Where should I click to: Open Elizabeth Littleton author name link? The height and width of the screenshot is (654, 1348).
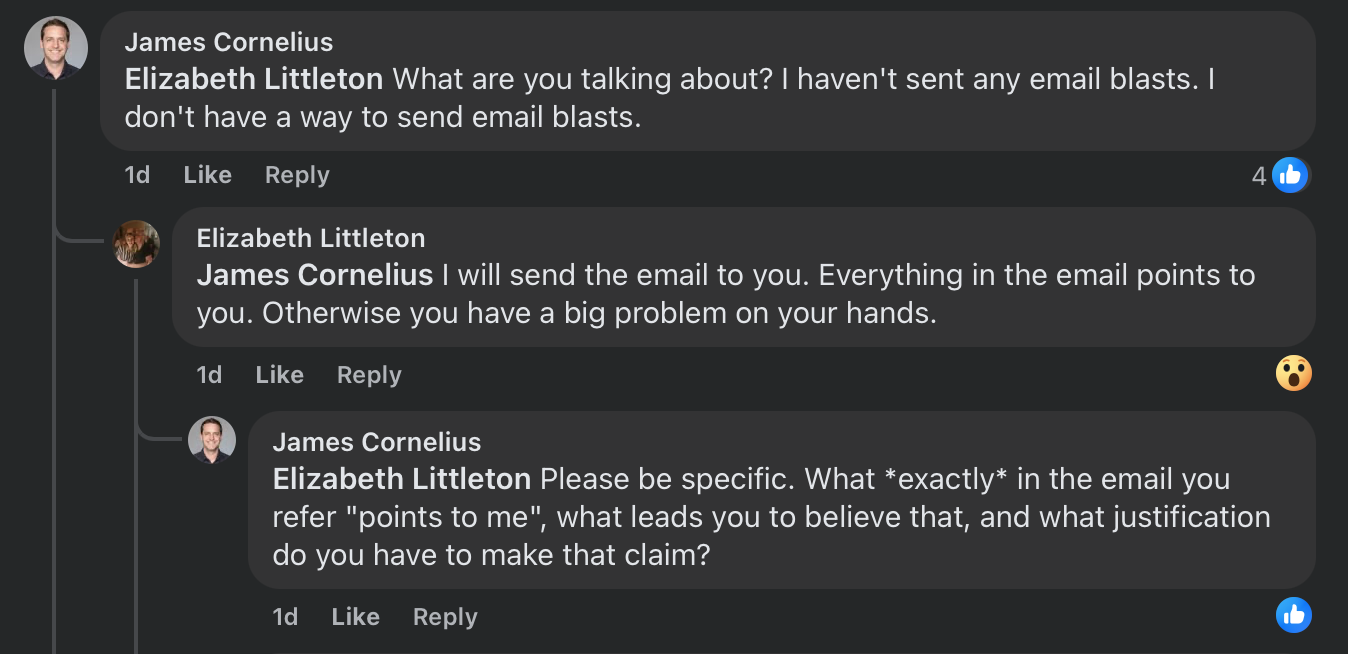310,238
